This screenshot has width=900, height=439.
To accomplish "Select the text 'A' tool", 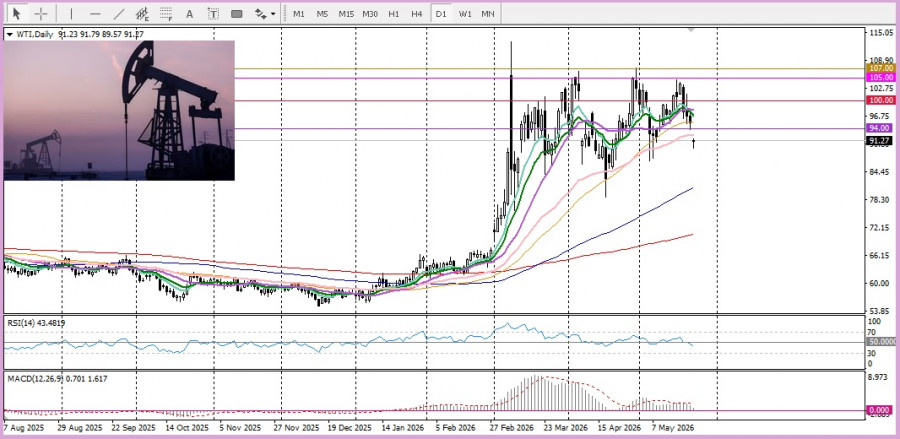I will [189, 13].
